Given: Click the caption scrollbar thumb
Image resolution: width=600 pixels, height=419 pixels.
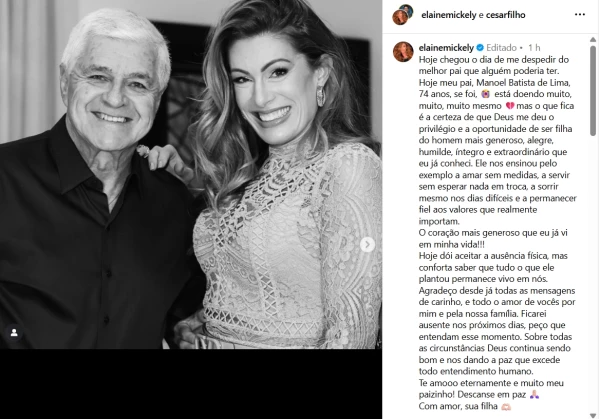Looking at the screenshot, I should click(x=593, y=91).
